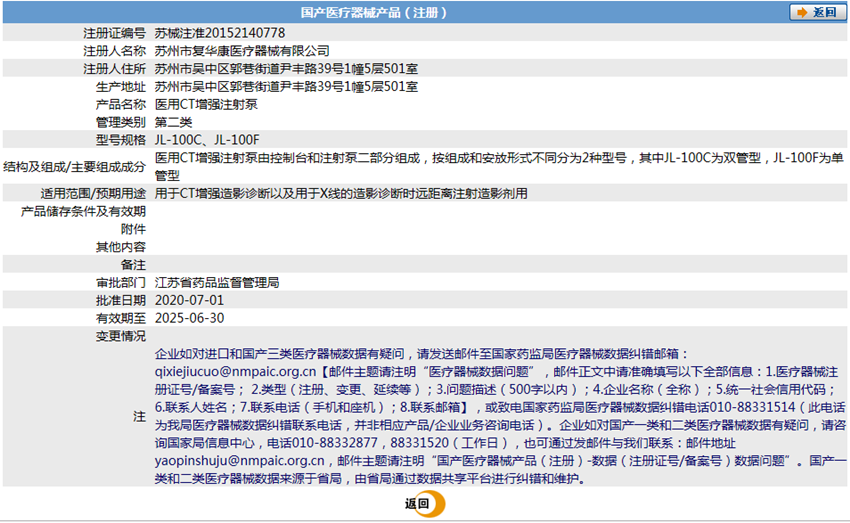
Task: Click the 有效期至 label
Action: click(121, 318)
